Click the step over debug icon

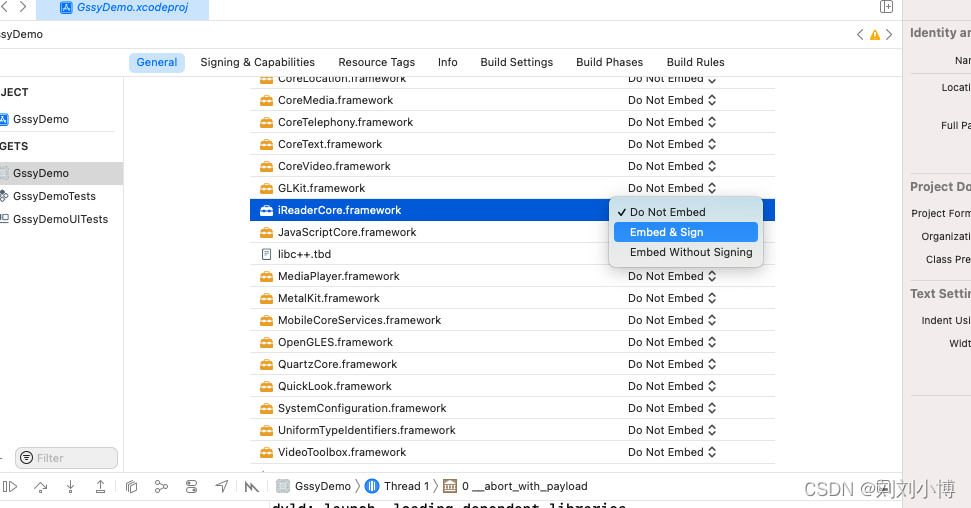tap(41, 487)
